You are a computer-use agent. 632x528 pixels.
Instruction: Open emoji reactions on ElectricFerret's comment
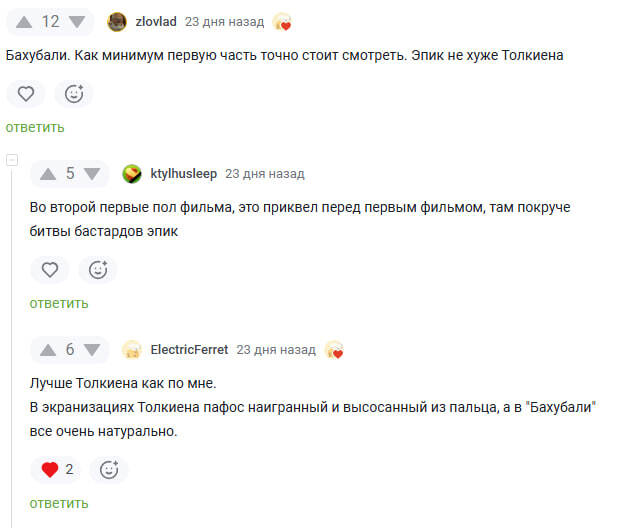pos(109,470)
